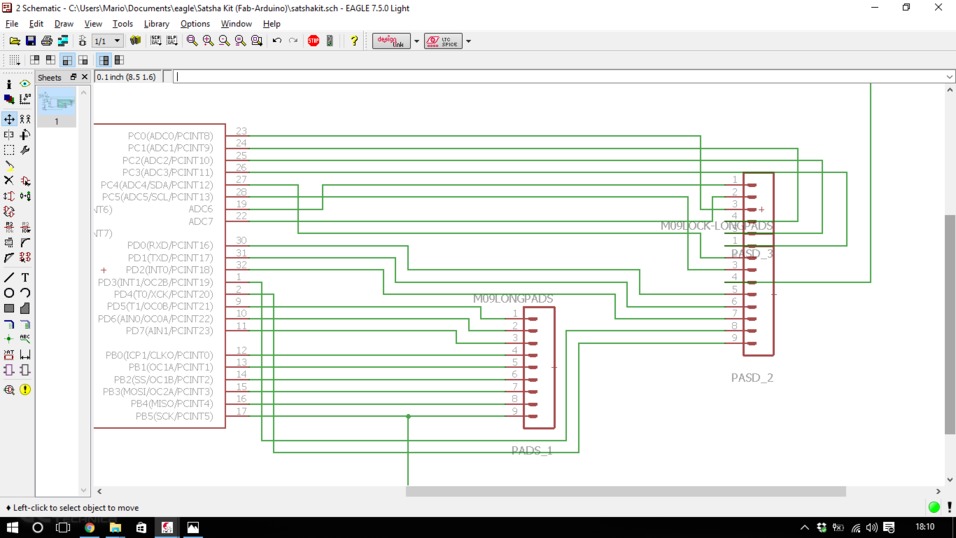Select the Text tool

(x=25, y=278)
